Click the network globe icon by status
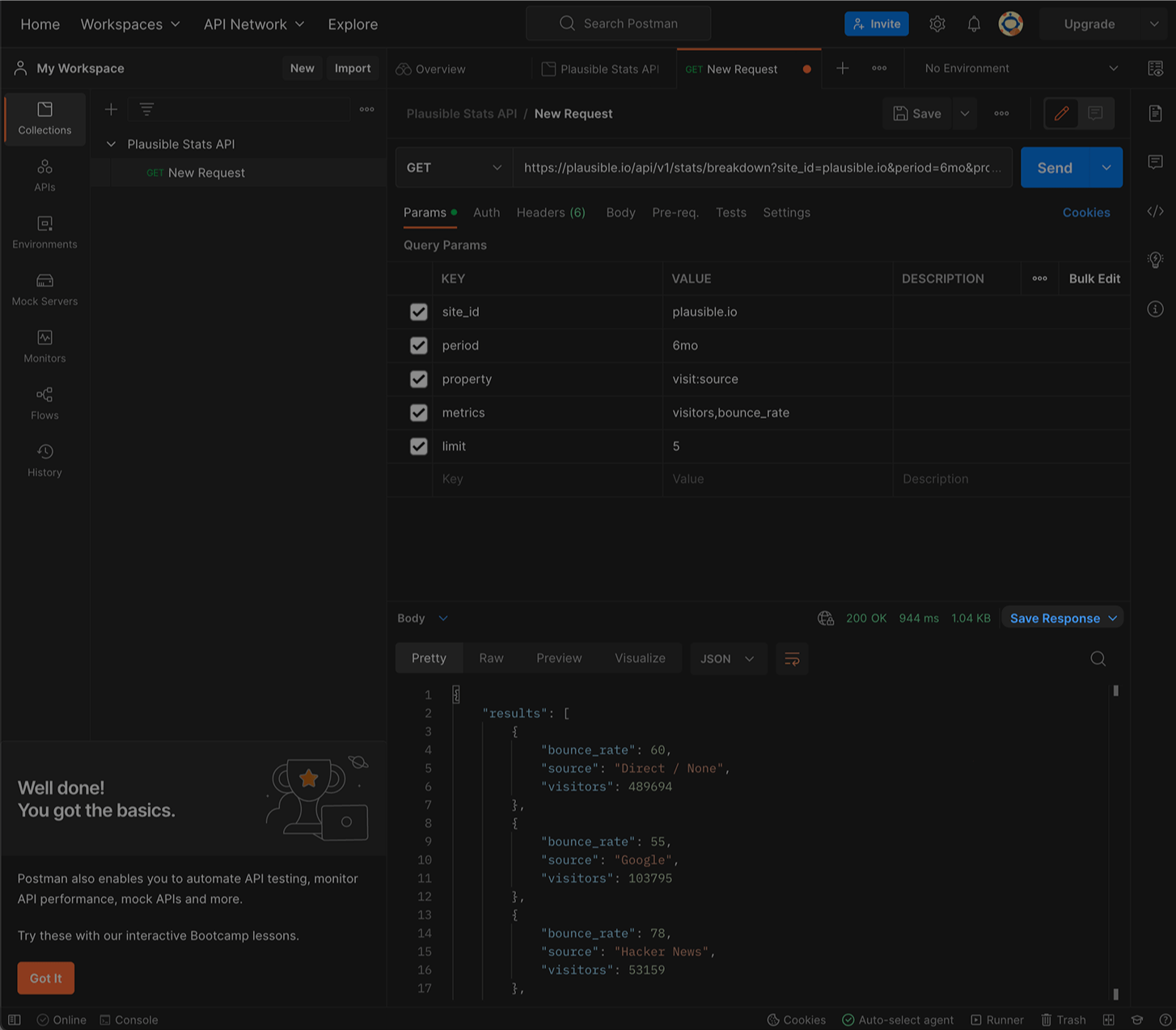Image resolution: width=1176 pixels, height=1030 pixels. point(826,618)
